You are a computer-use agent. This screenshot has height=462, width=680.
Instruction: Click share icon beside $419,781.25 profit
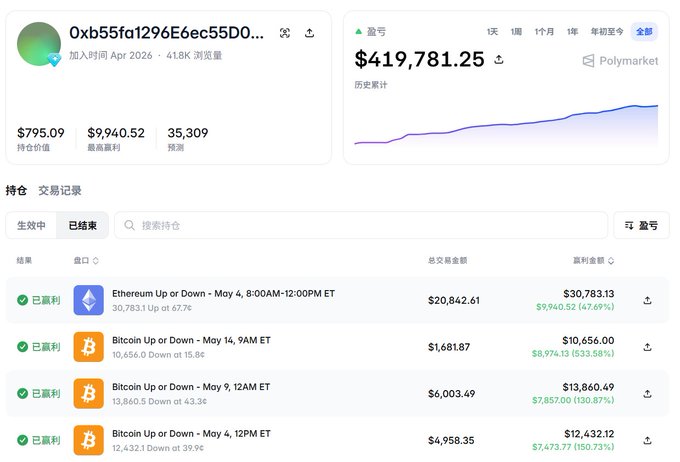[499, 59]
